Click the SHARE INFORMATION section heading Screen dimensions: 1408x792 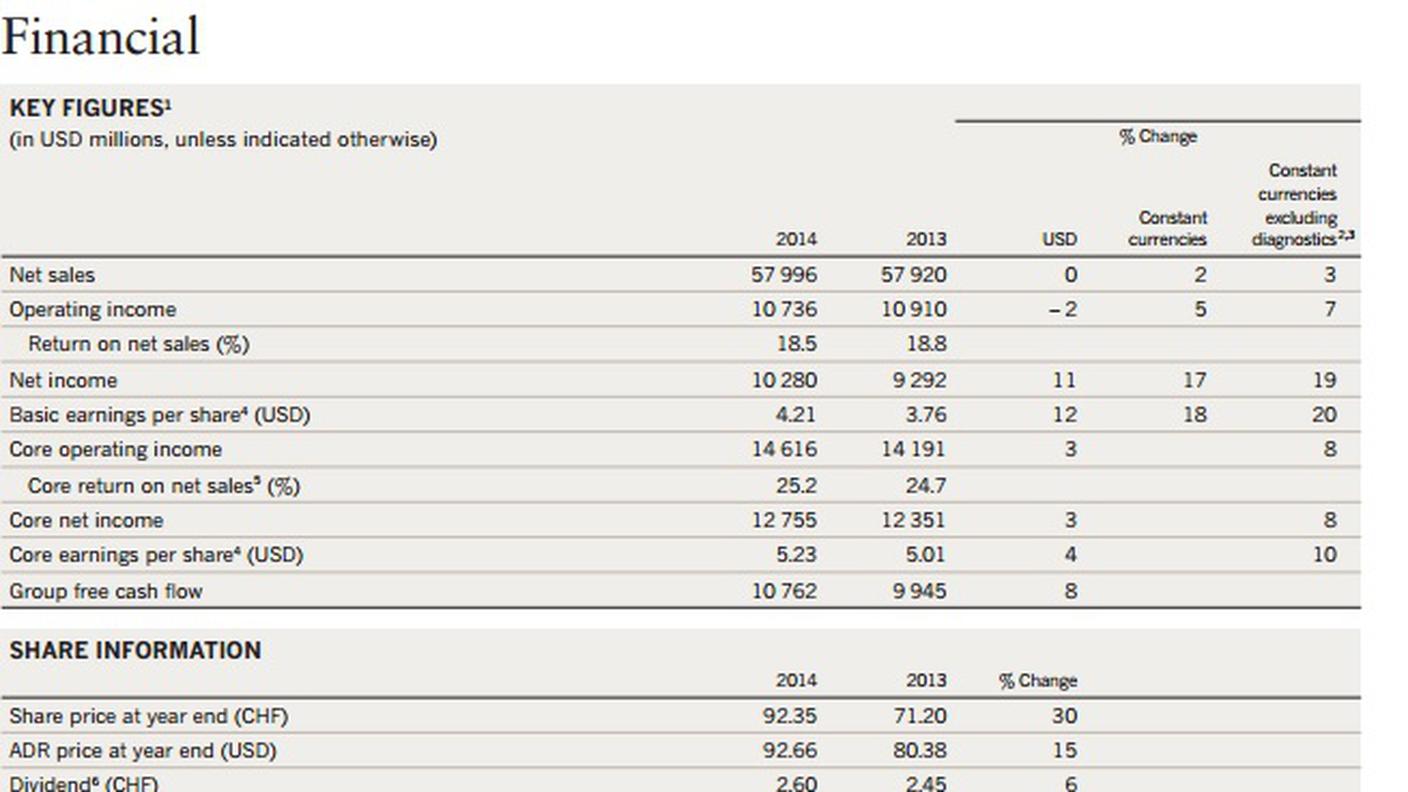coord(135,650)
